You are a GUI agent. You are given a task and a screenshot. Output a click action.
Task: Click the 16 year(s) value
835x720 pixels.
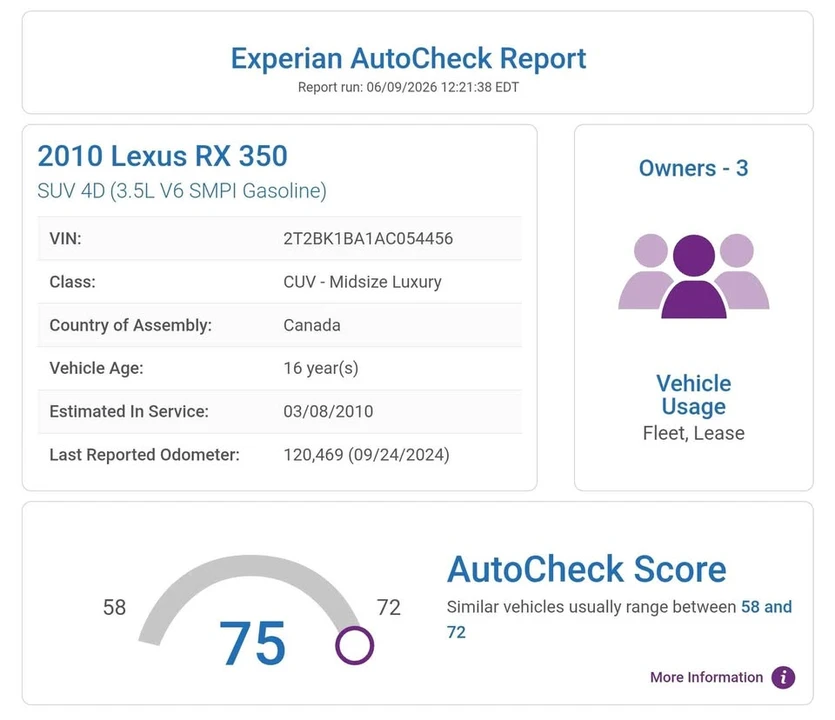point(321,369)
